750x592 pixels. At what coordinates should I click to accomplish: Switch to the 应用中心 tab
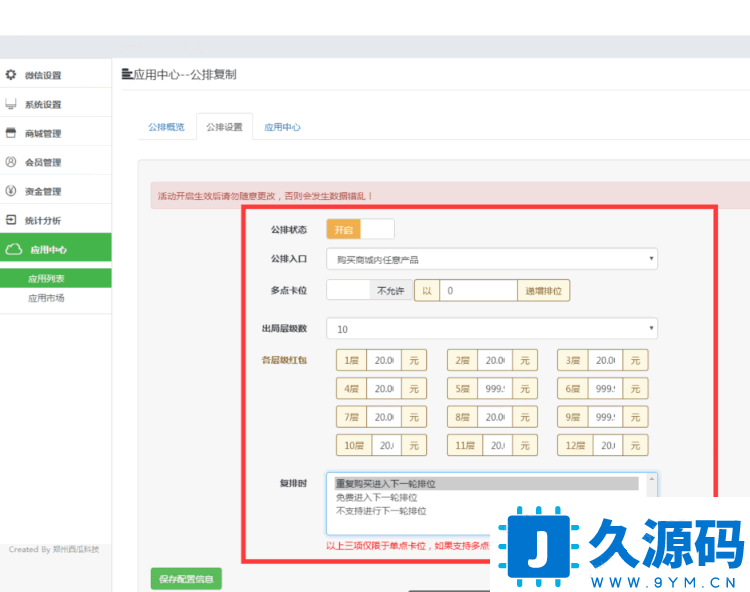(x=282, y=127)
